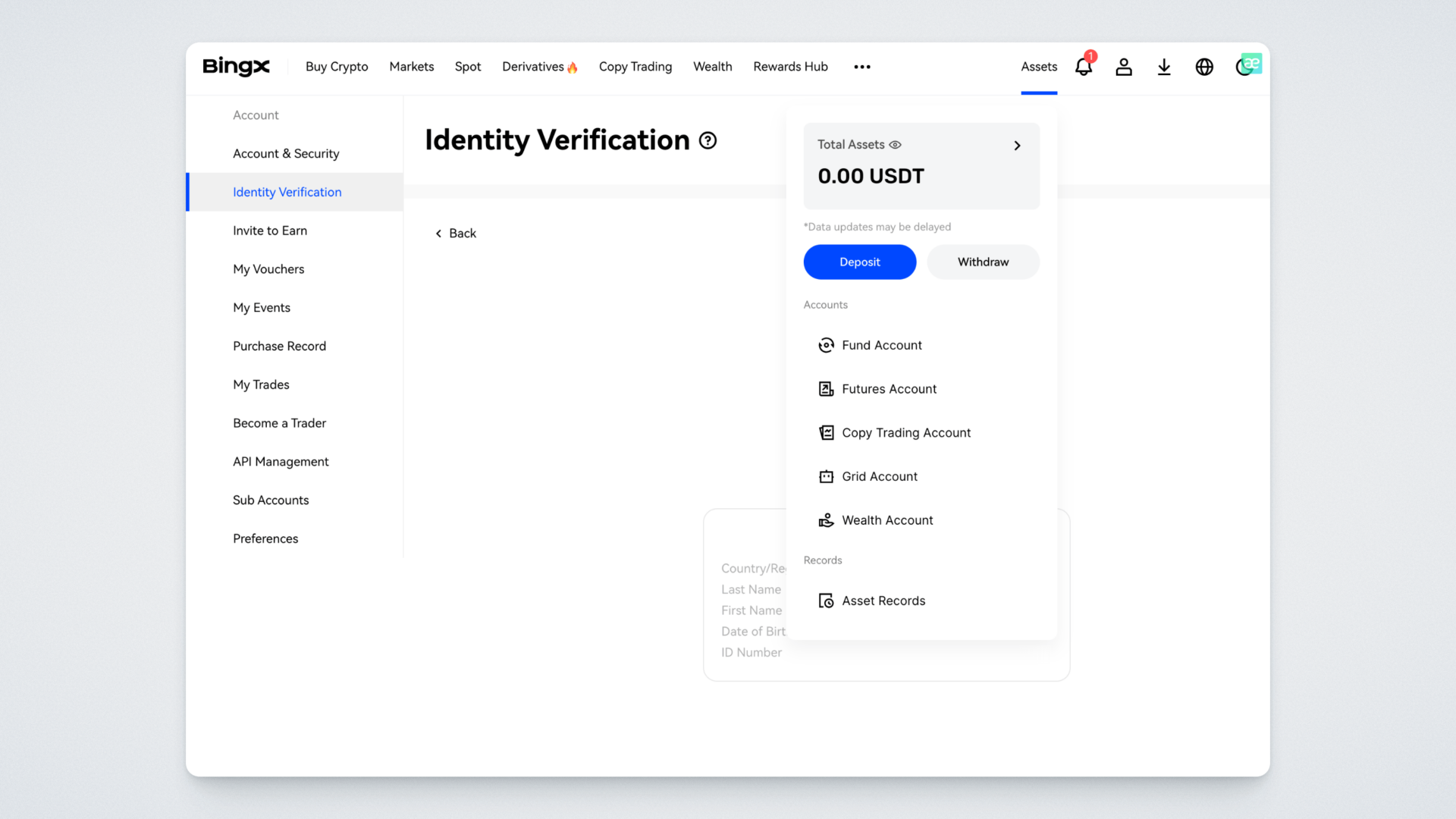
Task: Select Copy Trading Account
Action: point(905,433)
